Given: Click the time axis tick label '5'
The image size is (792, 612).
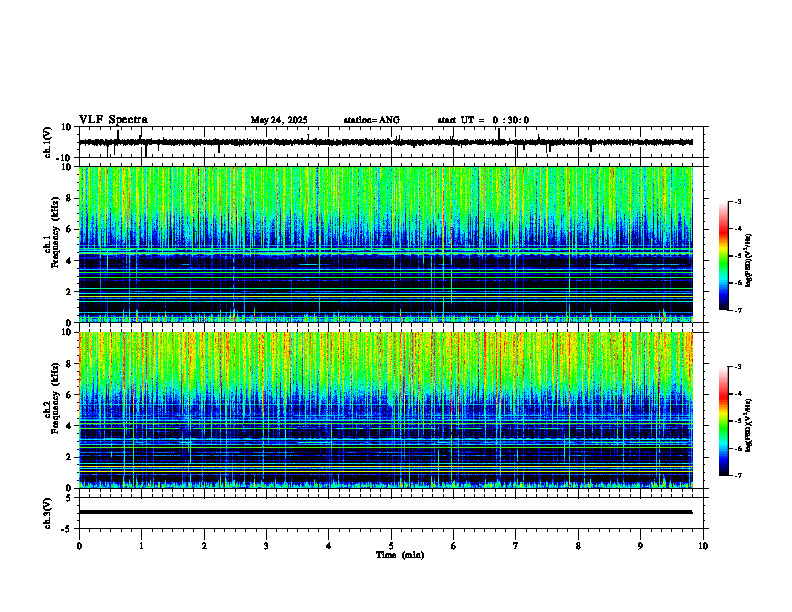Looking at the screenshot, I should coord(391,546).
